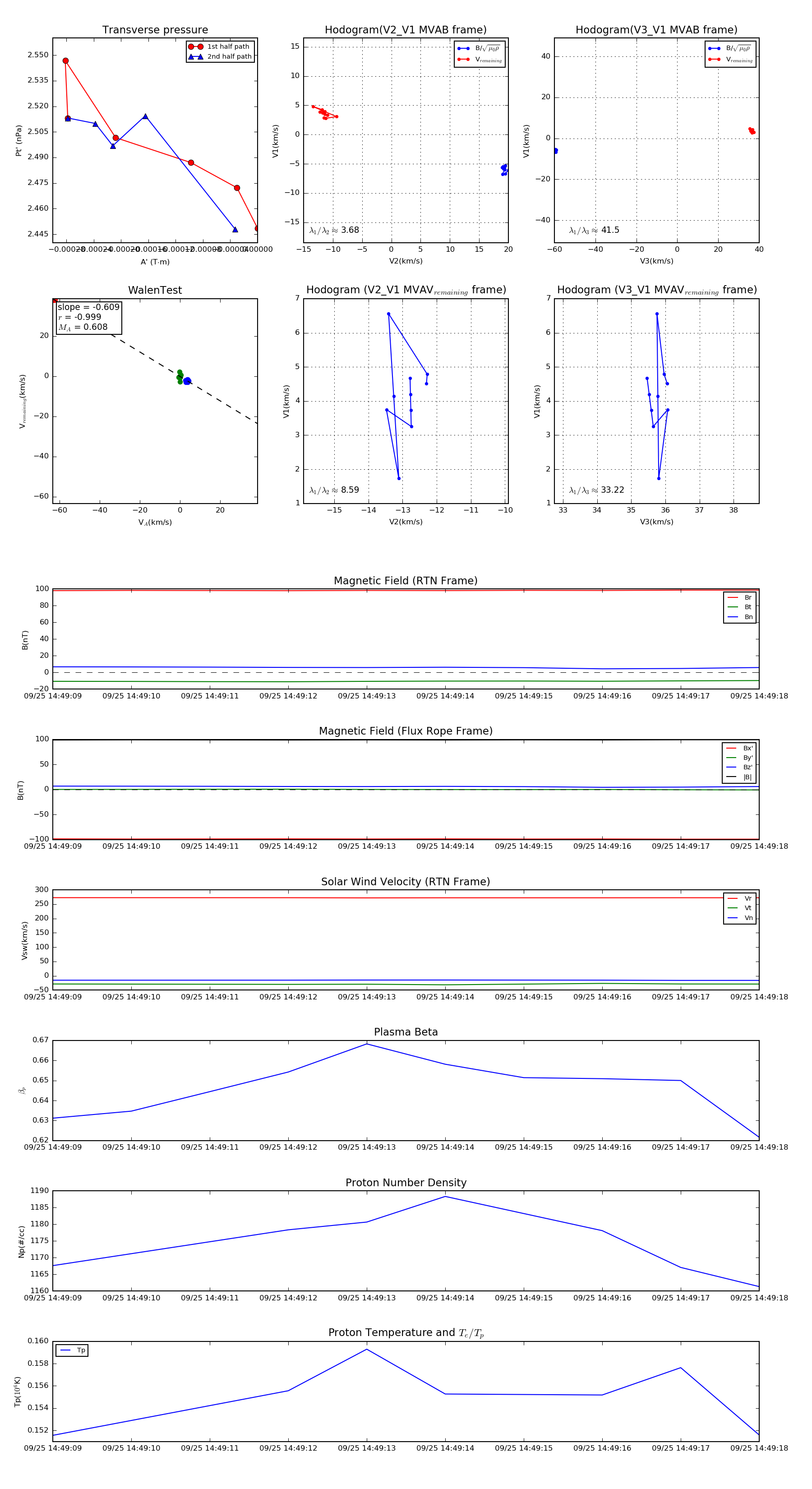Click the highest peak of Proton Temperature curve
The height and width of the screenshot is (1489, 812).
pos(366,1349)
